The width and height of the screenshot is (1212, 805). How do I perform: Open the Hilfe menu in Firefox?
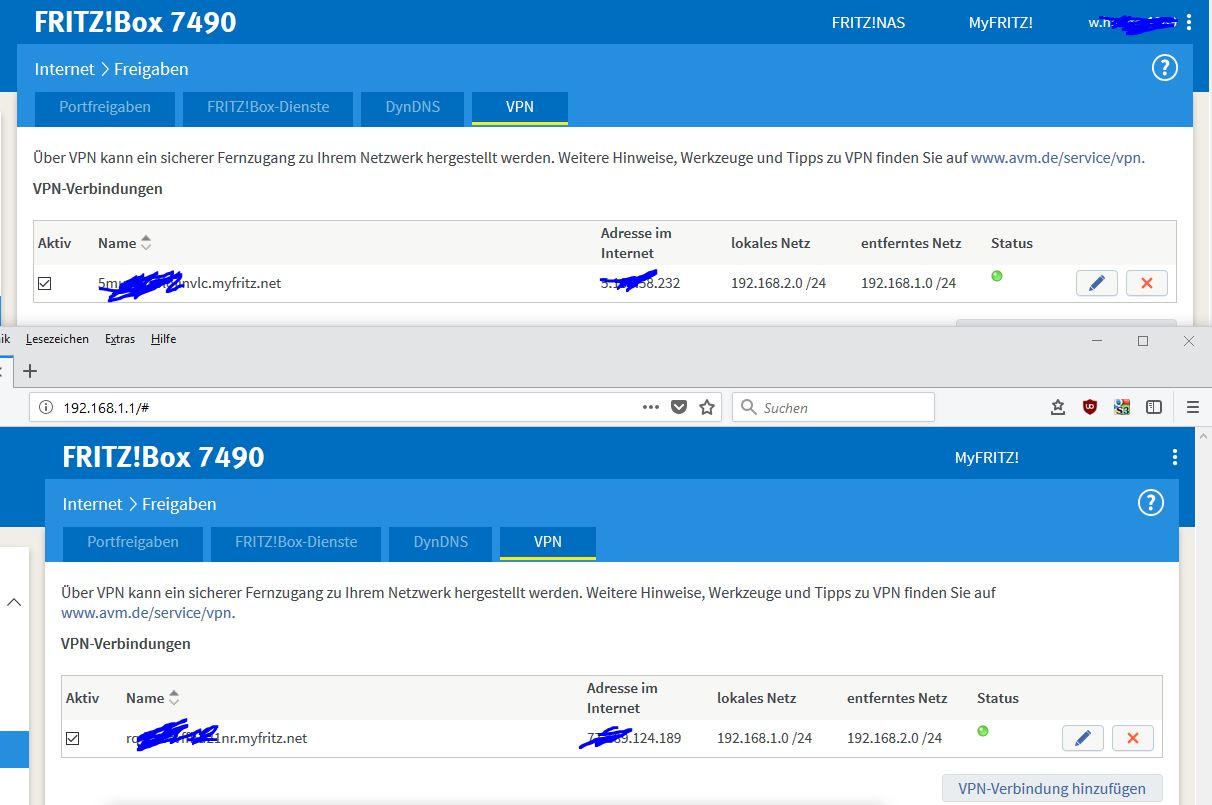pyautogui.click(x=163, y=339)
